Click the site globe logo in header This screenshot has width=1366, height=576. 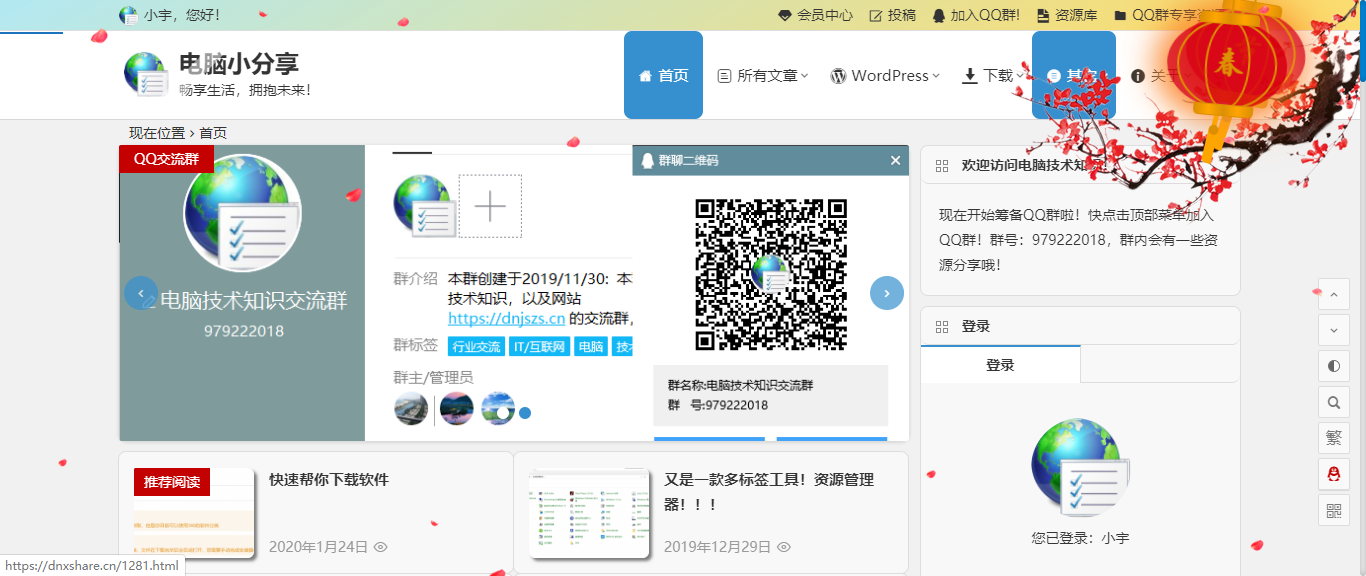click(146, 74)
